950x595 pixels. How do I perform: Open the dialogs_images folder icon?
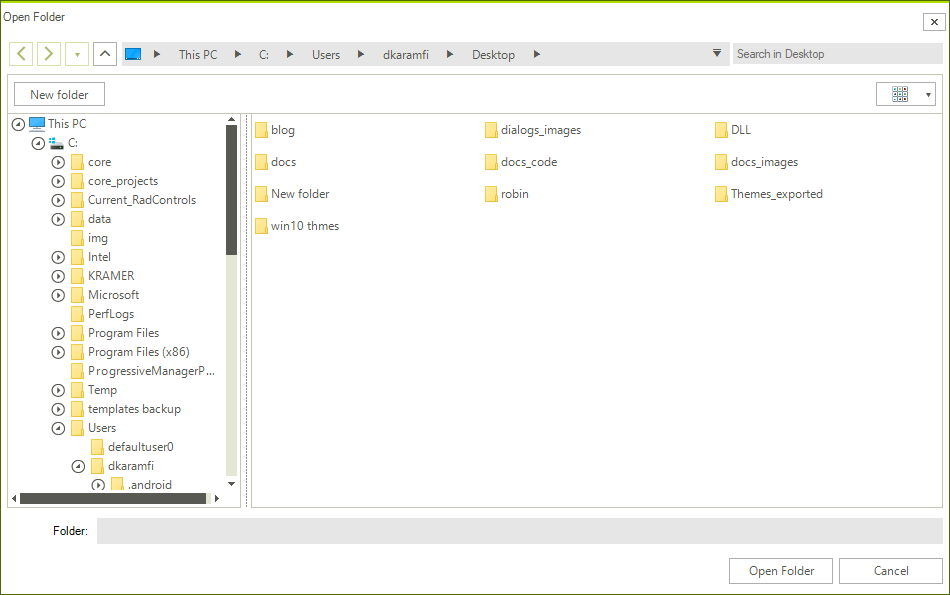(491, 129)
